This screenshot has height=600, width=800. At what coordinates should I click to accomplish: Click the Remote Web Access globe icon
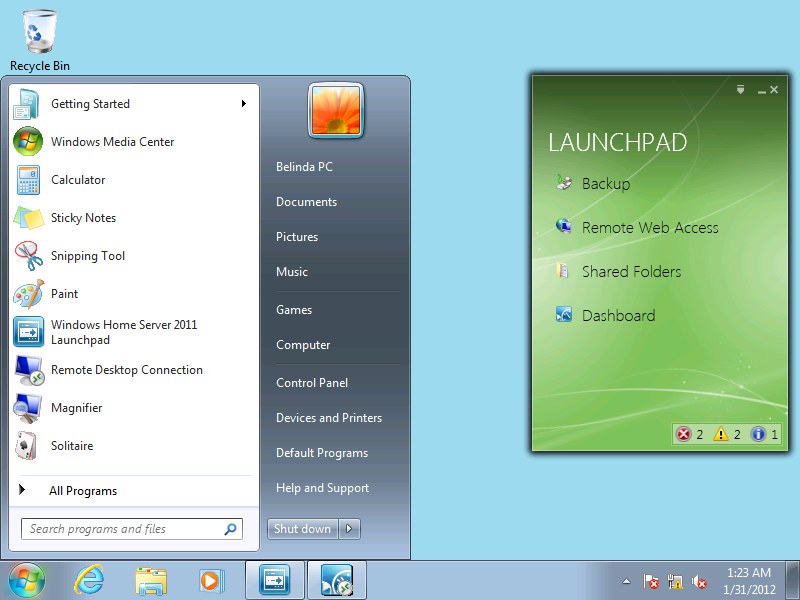click(563, 226)
